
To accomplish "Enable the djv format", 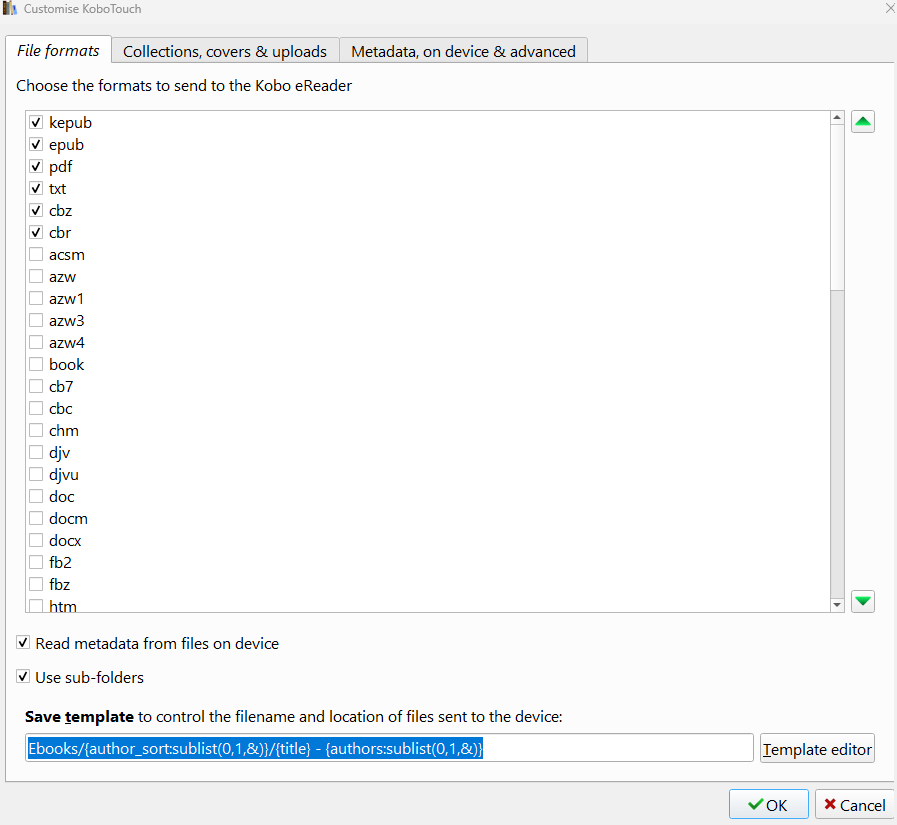I will pyautogui.click(x=36, y=453).
